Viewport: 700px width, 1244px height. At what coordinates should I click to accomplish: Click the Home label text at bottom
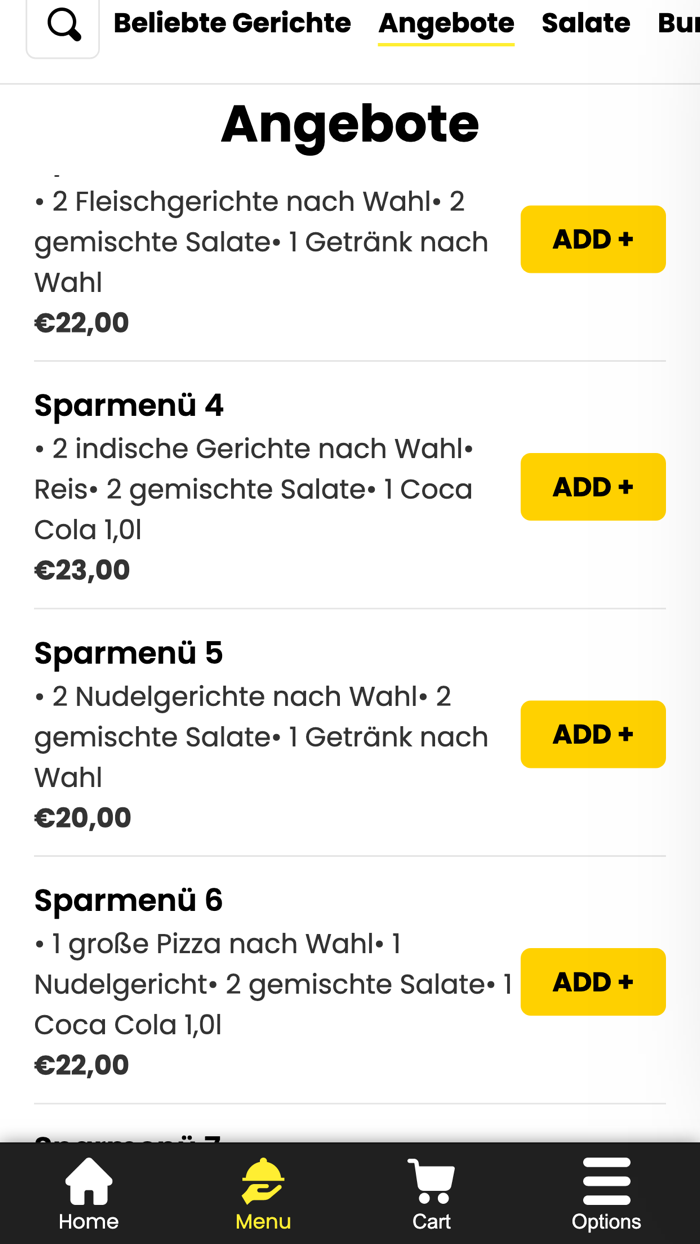point(88,1221)
